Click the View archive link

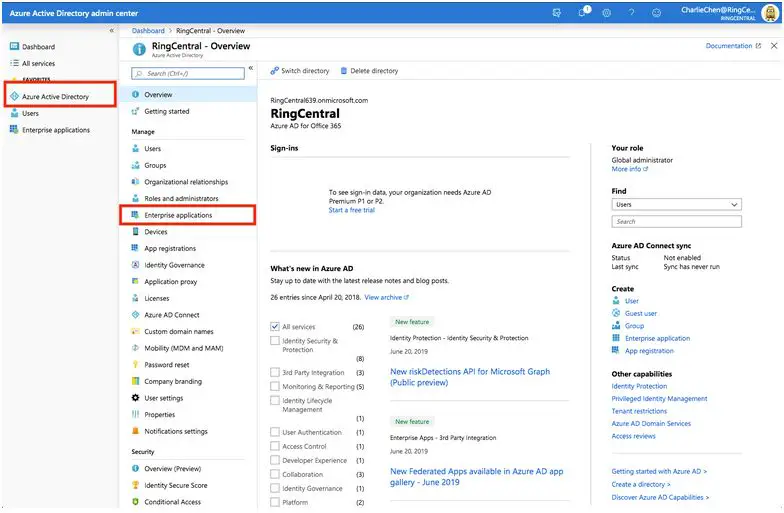tap(386, 298)
